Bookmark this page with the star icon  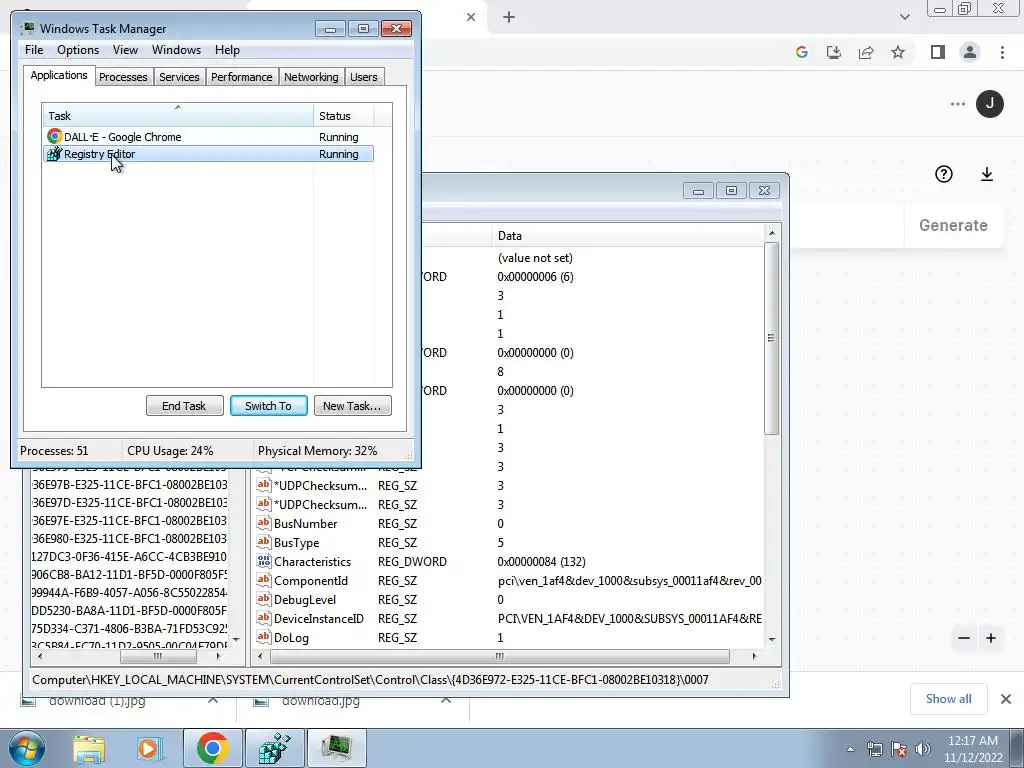pyautogui.click(x=898, y=52)
